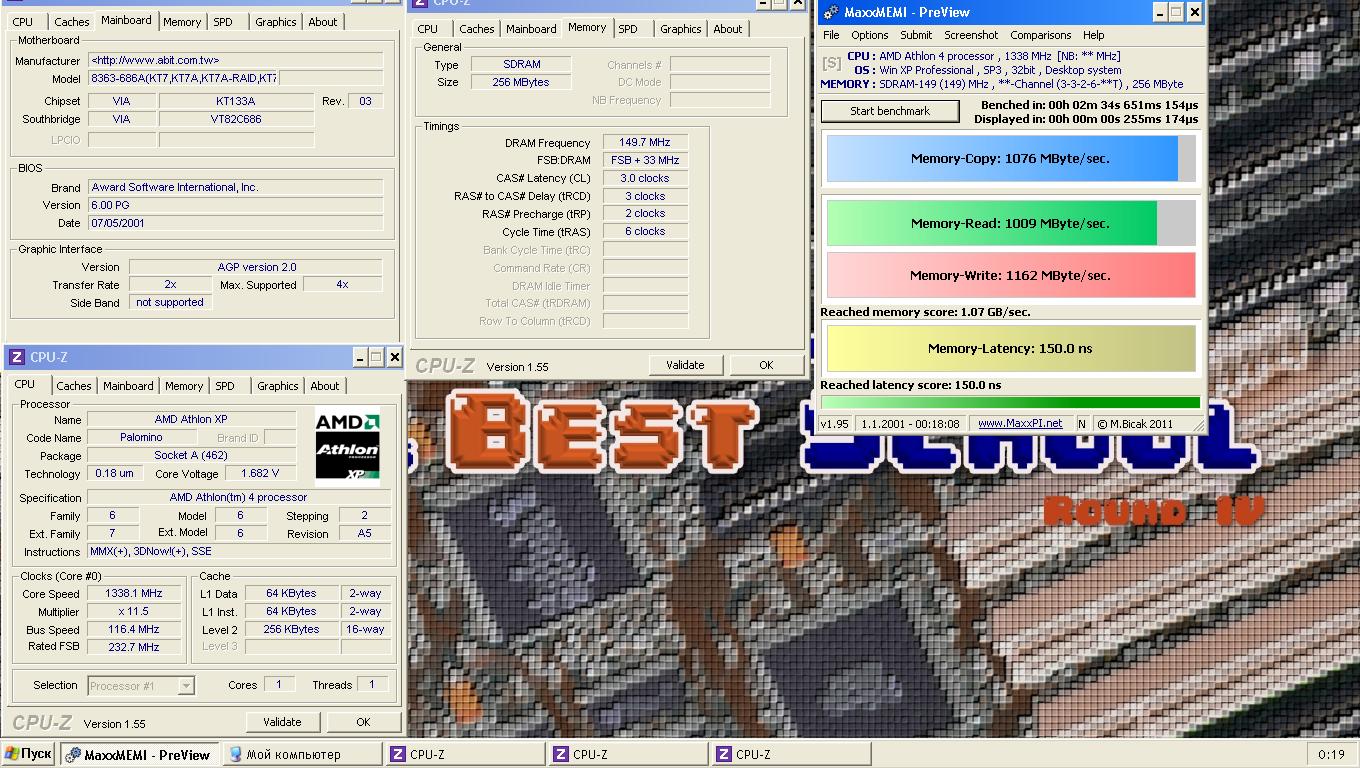Open the Options menu in MaxxMEMI

tap(870, 35)
